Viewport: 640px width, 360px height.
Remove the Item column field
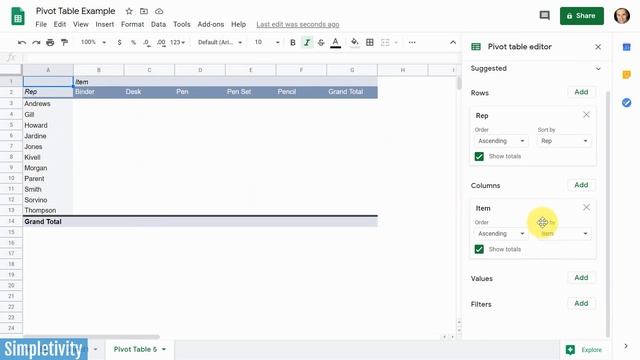tap(586, 207)
